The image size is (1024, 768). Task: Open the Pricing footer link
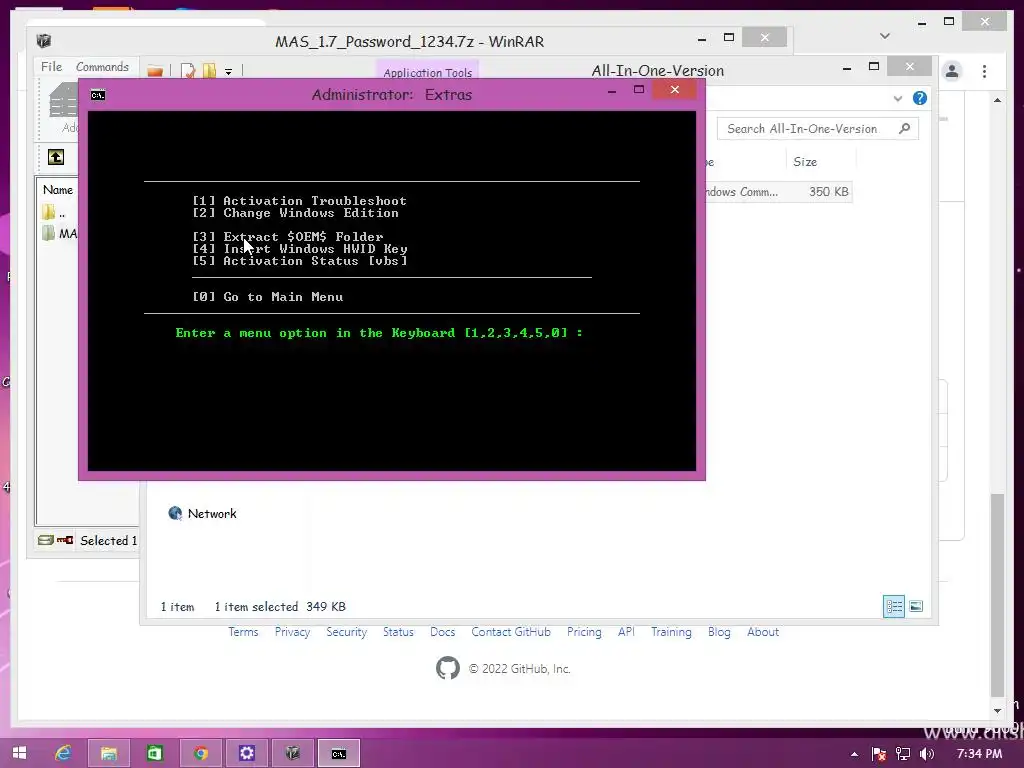pyautogui.click(x=584, y=632)
